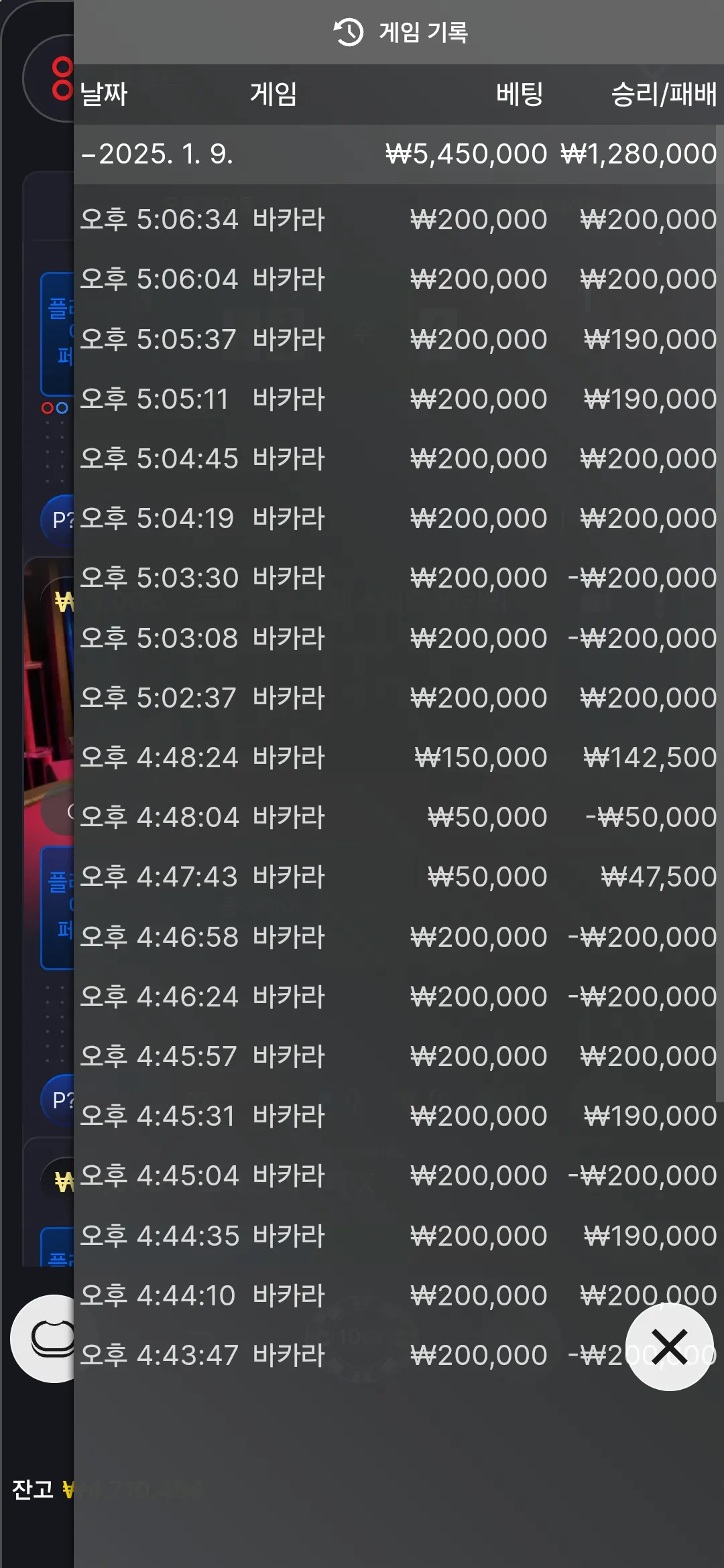The width and height of the screenshot is (724, 1568).
Task: Tap the 게임 기록 title
Action: 424,31
